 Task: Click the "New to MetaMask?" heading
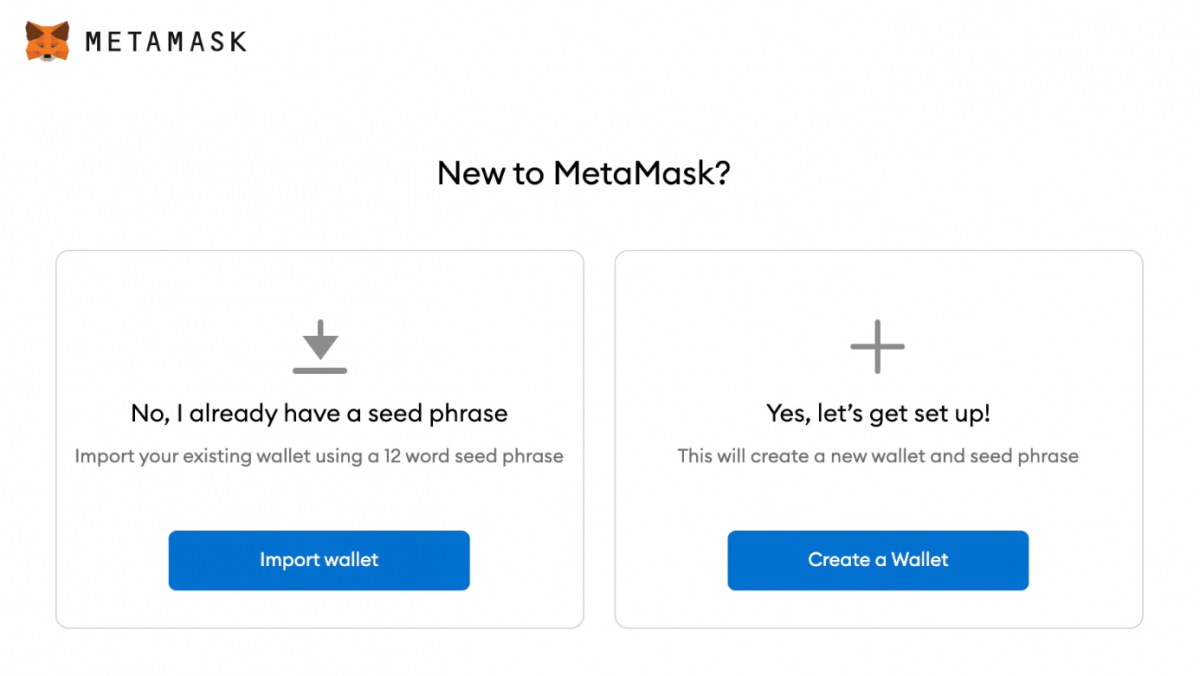pos(584,173)
